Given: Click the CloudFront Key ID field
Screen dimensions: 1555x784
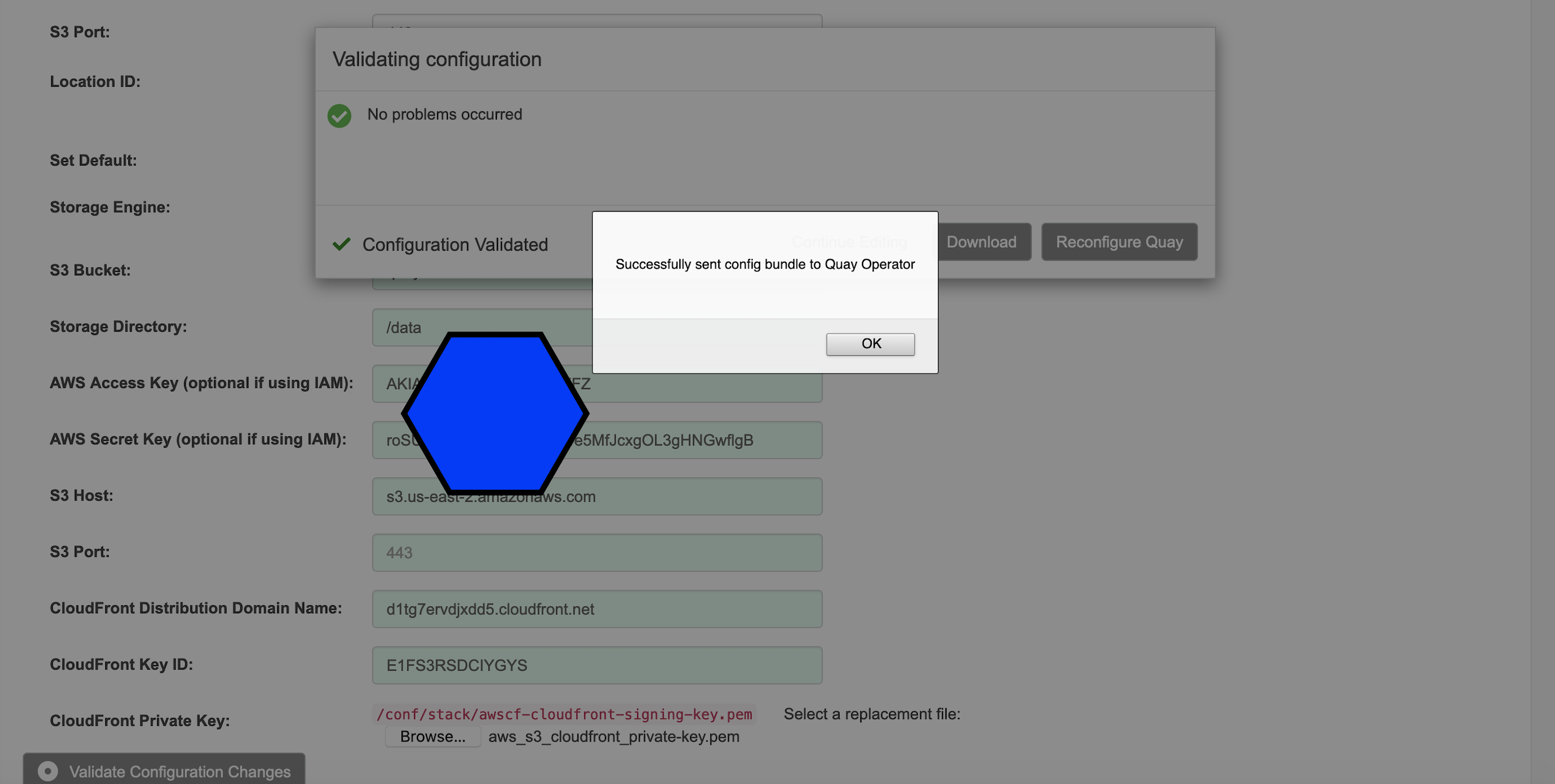Looking at the screenshot, I should (x=596, y=665).
